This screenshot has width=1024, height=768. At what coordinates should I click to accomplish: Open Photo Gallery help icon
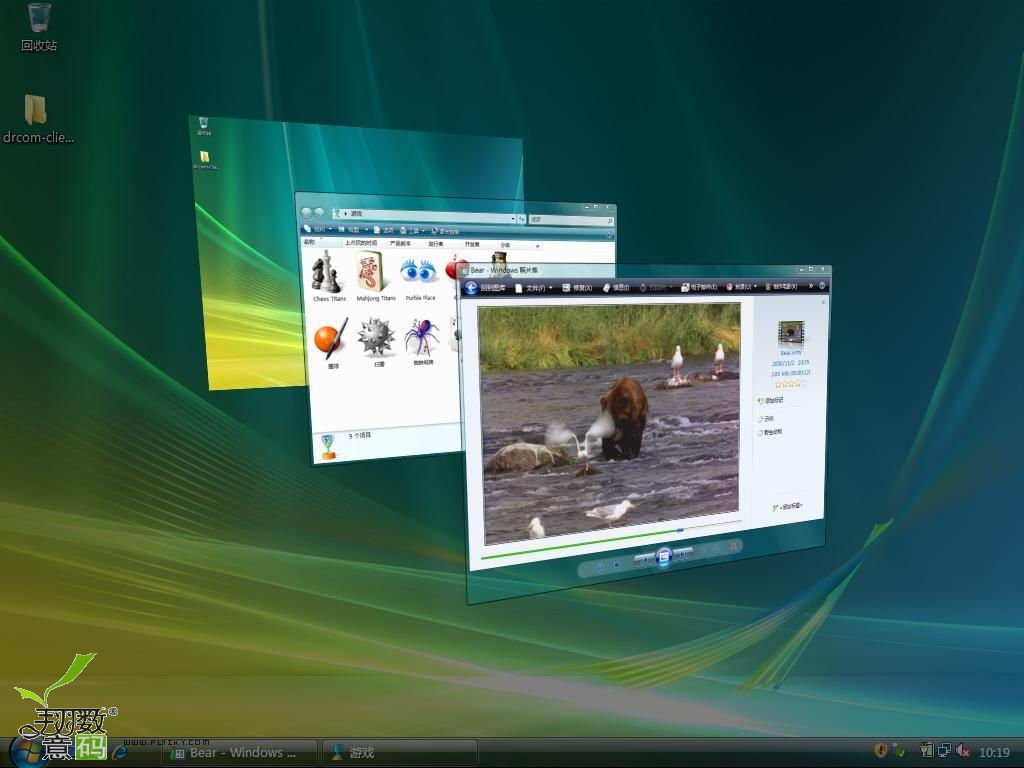tap(821, 286)
